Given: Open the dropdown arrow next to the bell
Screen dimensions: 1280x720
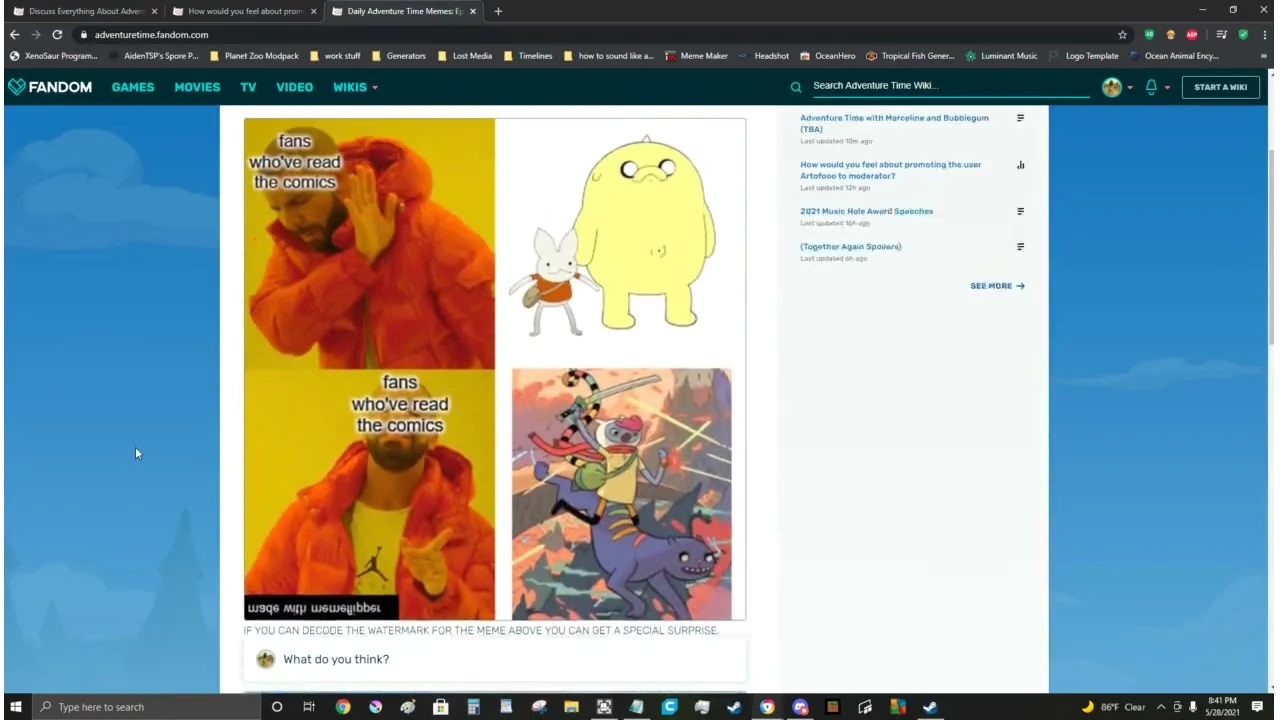Looking at the screenshot, I should pos(1166,87).
